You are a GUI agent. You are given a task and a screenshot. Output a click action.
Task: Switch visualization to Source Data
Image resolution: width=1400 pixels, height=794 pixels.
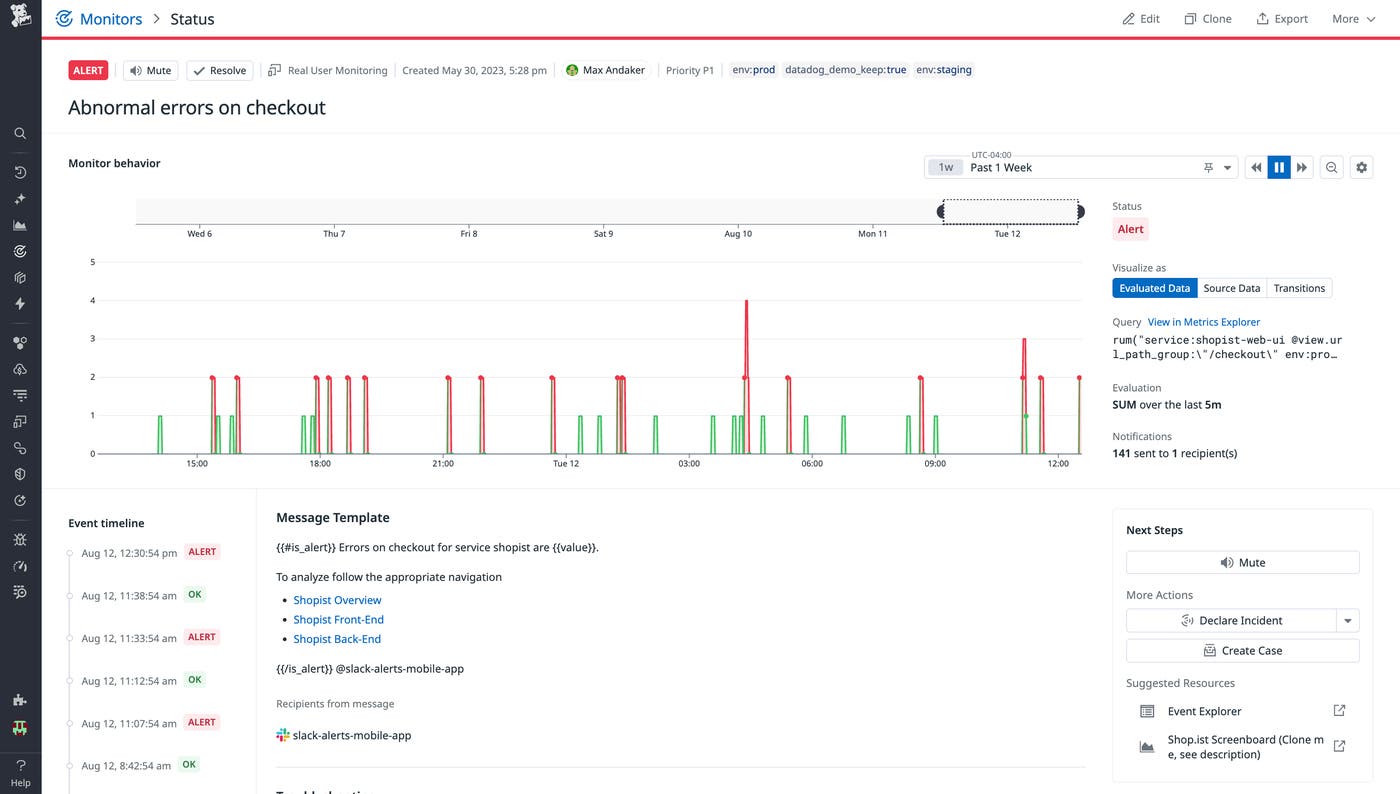click(1231, 288)
